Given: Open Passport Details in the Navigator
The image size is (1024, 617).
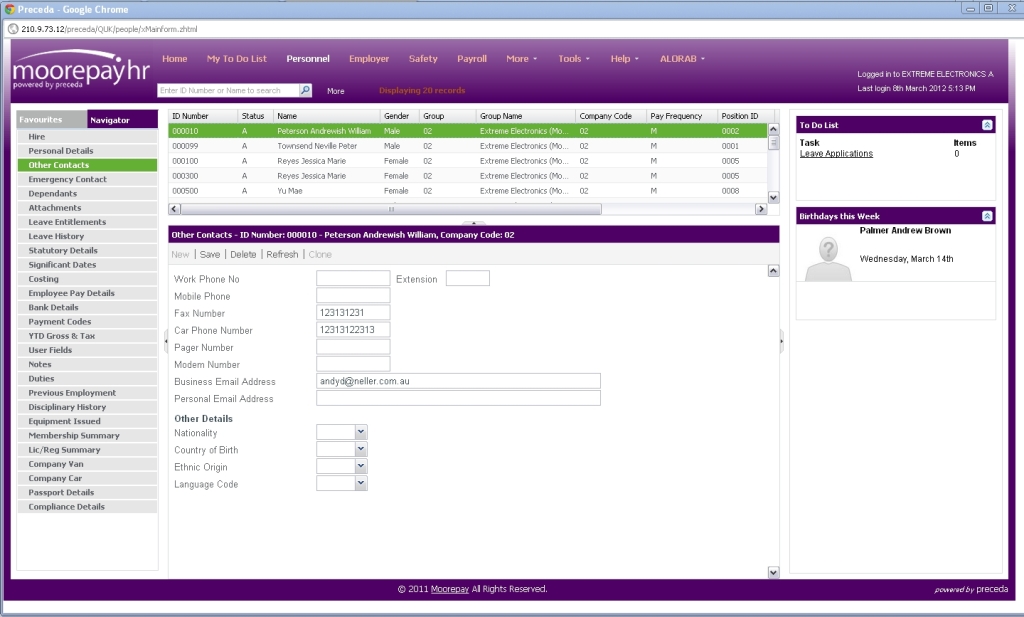Looking at the screenshot, I should [x=88, y=492].
